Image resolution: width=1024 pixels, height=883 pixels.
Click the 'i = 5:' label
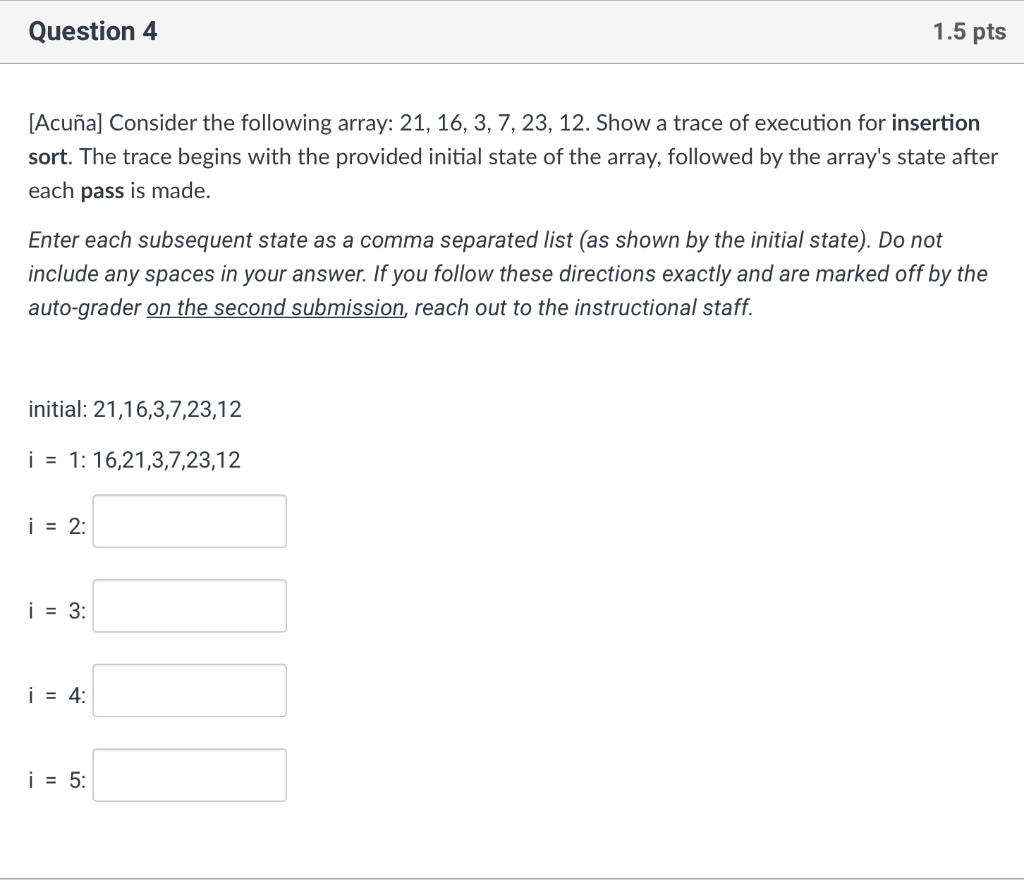tap(57, 780)
